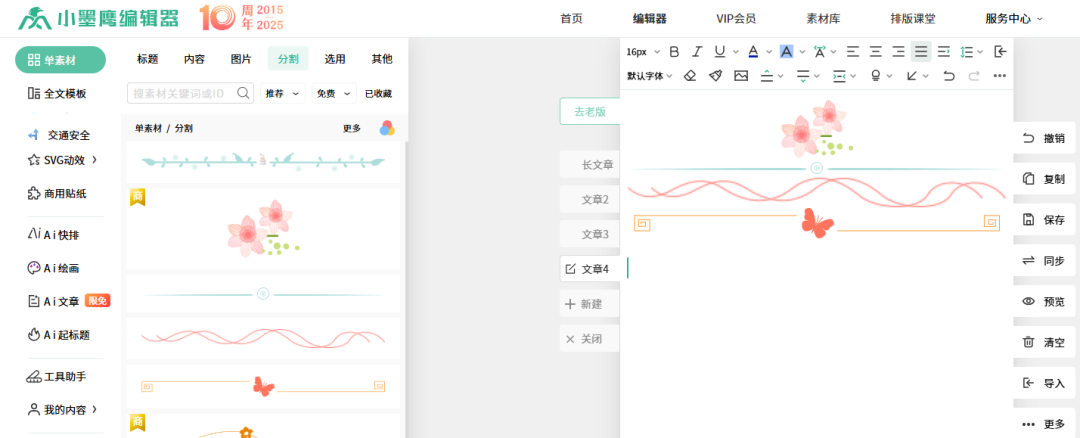The image size is (1080, 438).
Task: Insert image using the toolbar picture icon
Action: 740,76
